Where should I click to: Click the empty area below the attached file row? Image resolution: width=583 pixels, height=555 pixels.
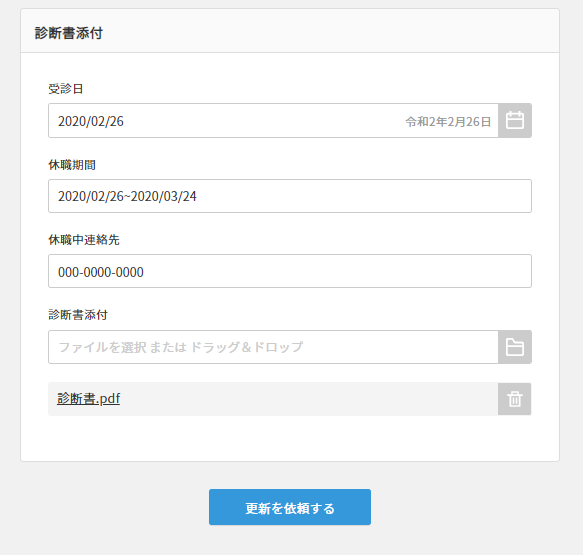click(290, 438)
